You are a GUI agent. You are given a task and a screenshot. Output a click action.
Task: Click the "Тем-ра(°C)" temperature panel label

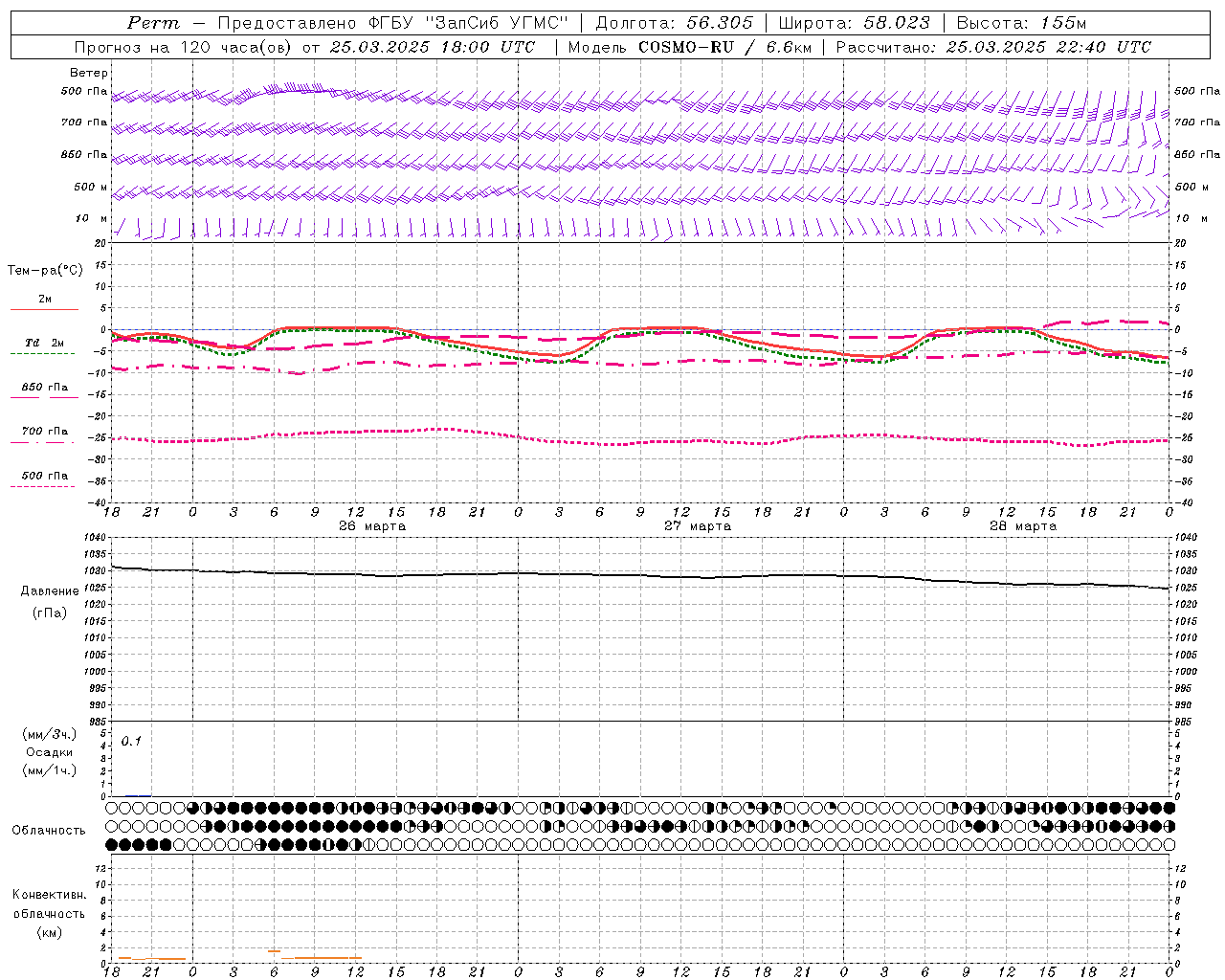tap(45, 270)
